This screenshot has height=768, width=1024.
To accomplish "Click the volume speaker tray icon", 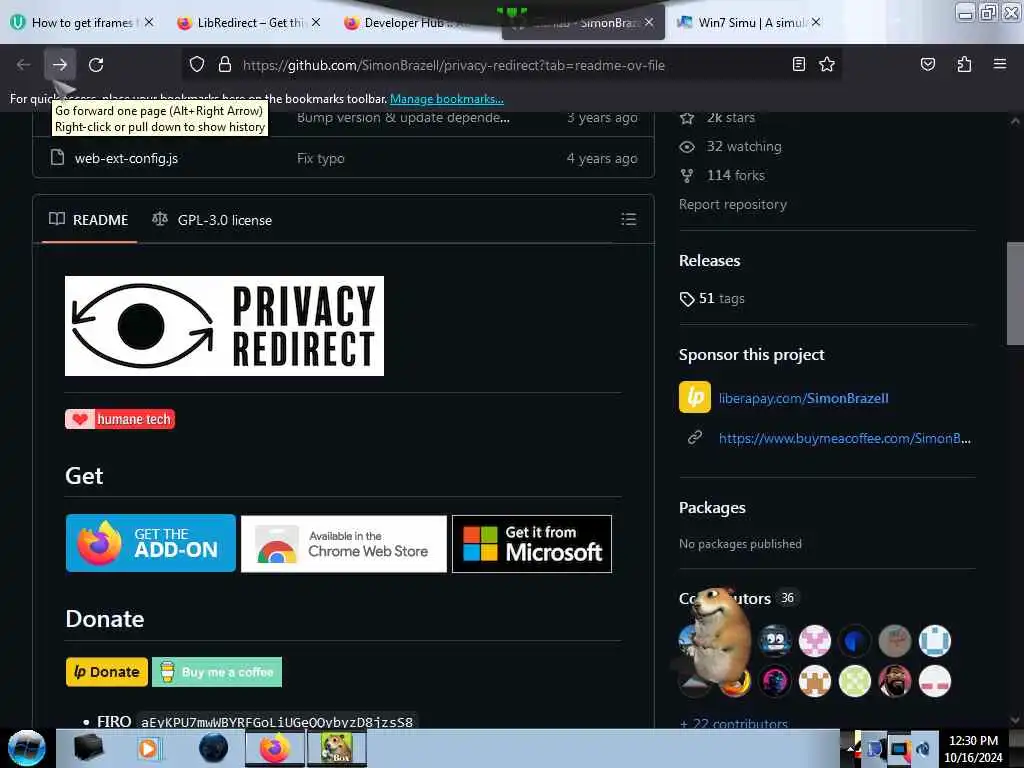I will [923, 749].
